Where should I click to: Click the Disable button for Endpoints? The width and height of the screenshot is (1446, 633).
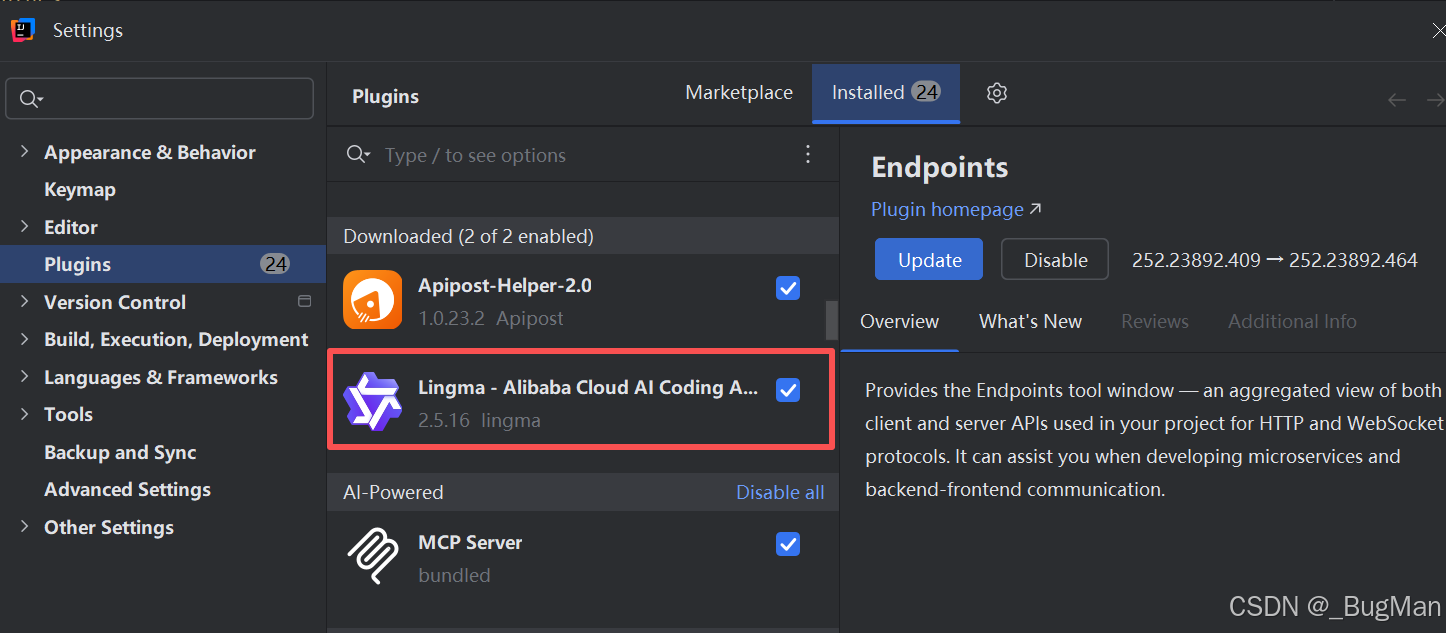1055,260
